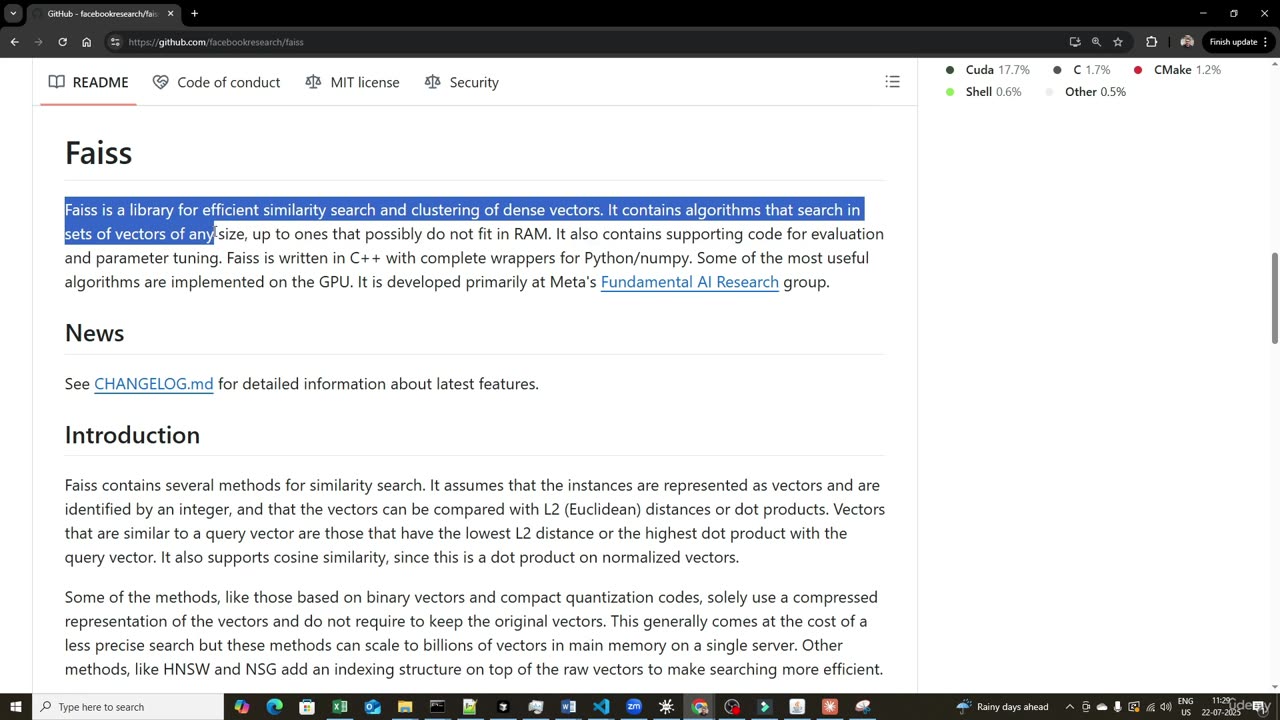
Task: Open Microsoft Edge from the taskbar
Action: (x=274, y=707)
